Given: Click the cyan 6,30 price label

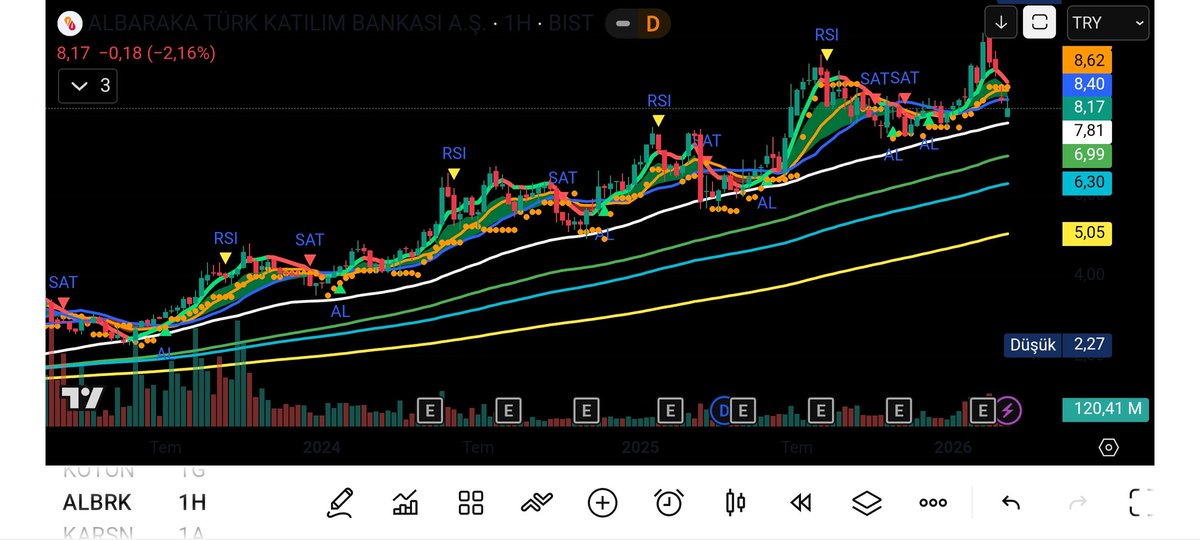Looking at the screenshot, I should point(1088,182).
